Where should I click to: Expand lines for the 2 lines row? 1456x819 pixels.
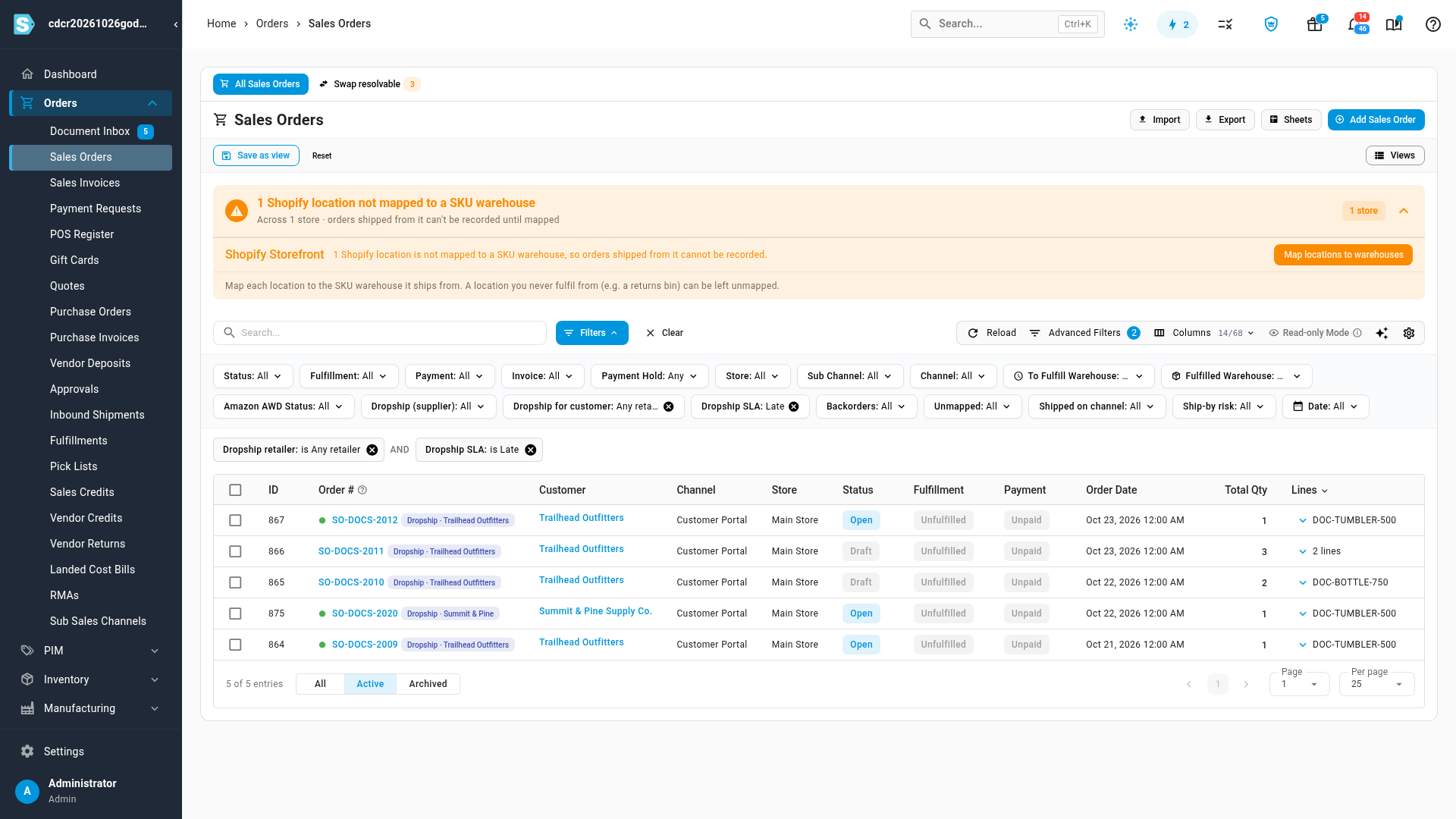1302,551
